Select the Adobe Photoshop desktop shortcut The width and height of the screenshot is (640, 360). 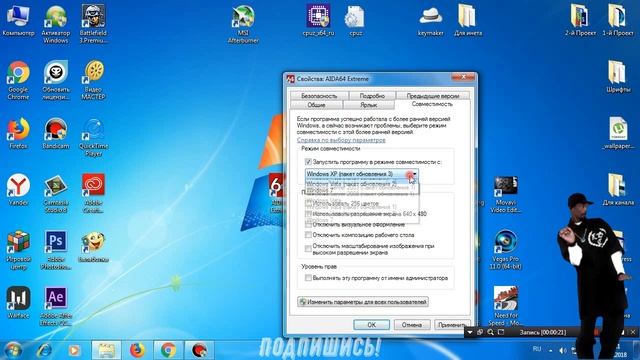(56, 250)
